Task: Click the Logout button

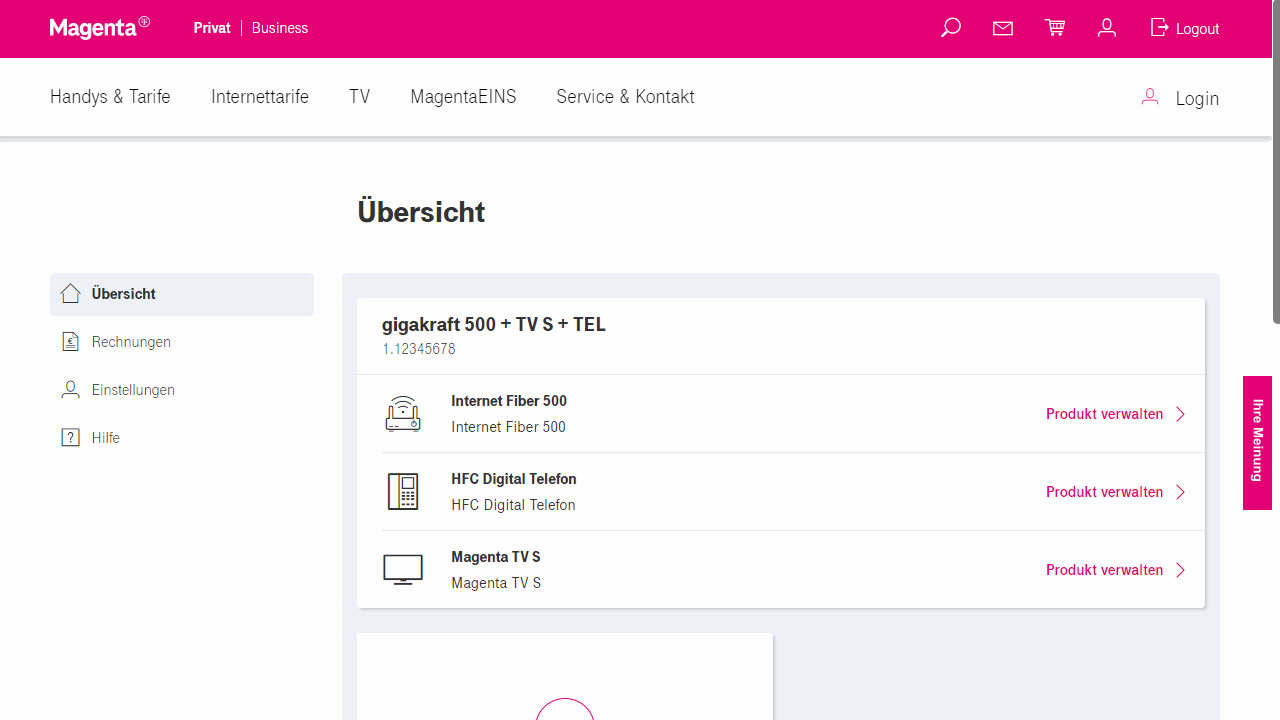Action: coord(1184,28)
